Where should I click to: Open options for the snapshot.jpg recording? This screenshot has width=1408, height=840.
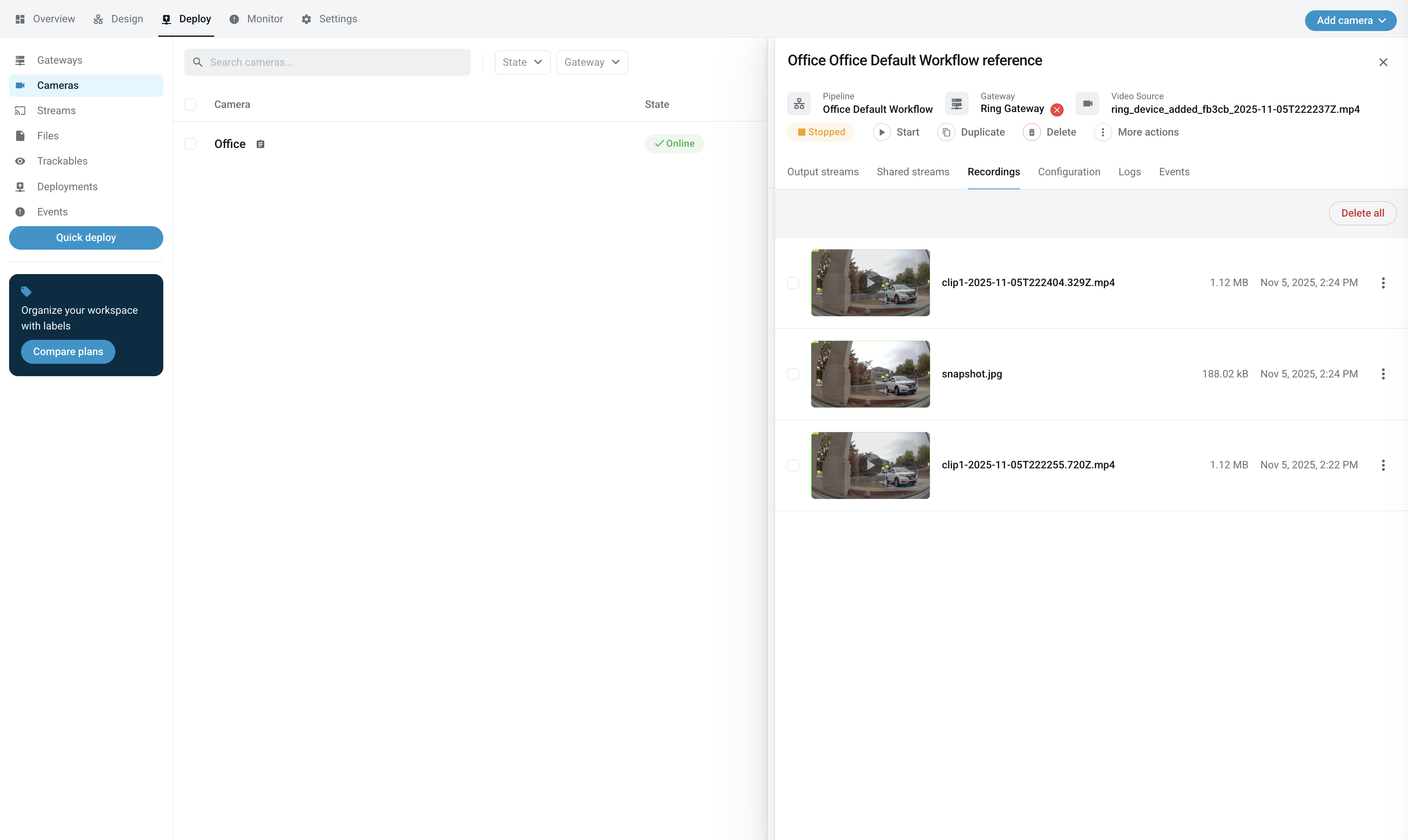coord(1382,374)
